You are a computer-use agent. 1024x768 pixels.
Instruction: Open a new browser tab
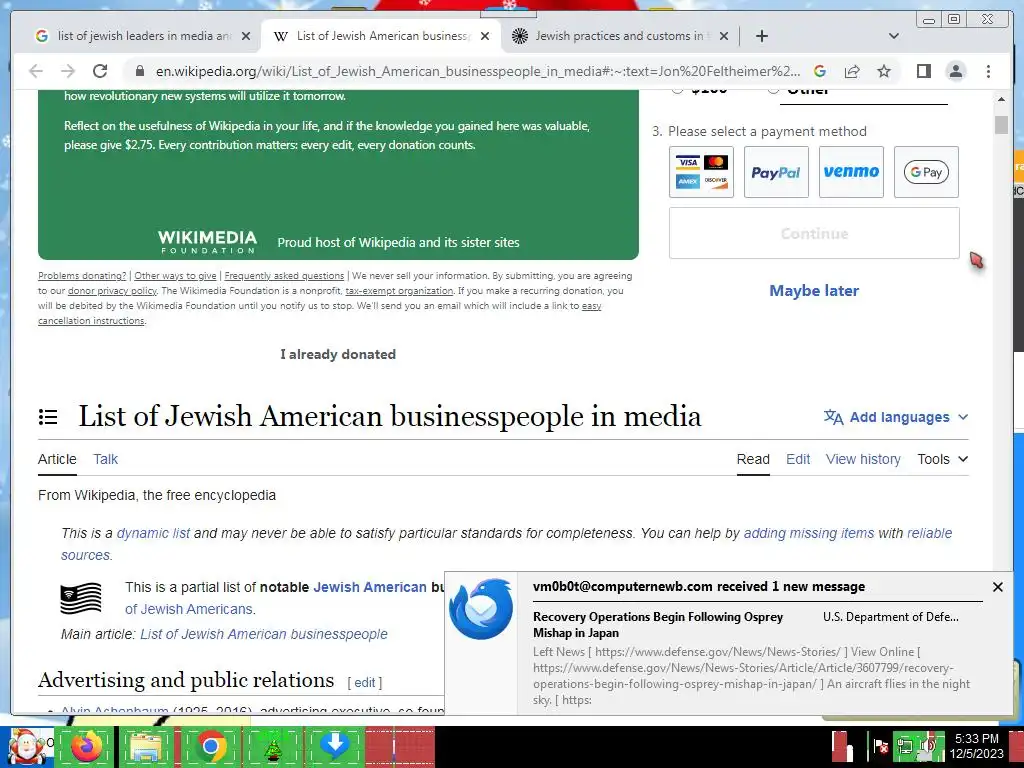(x=761, y=36)
